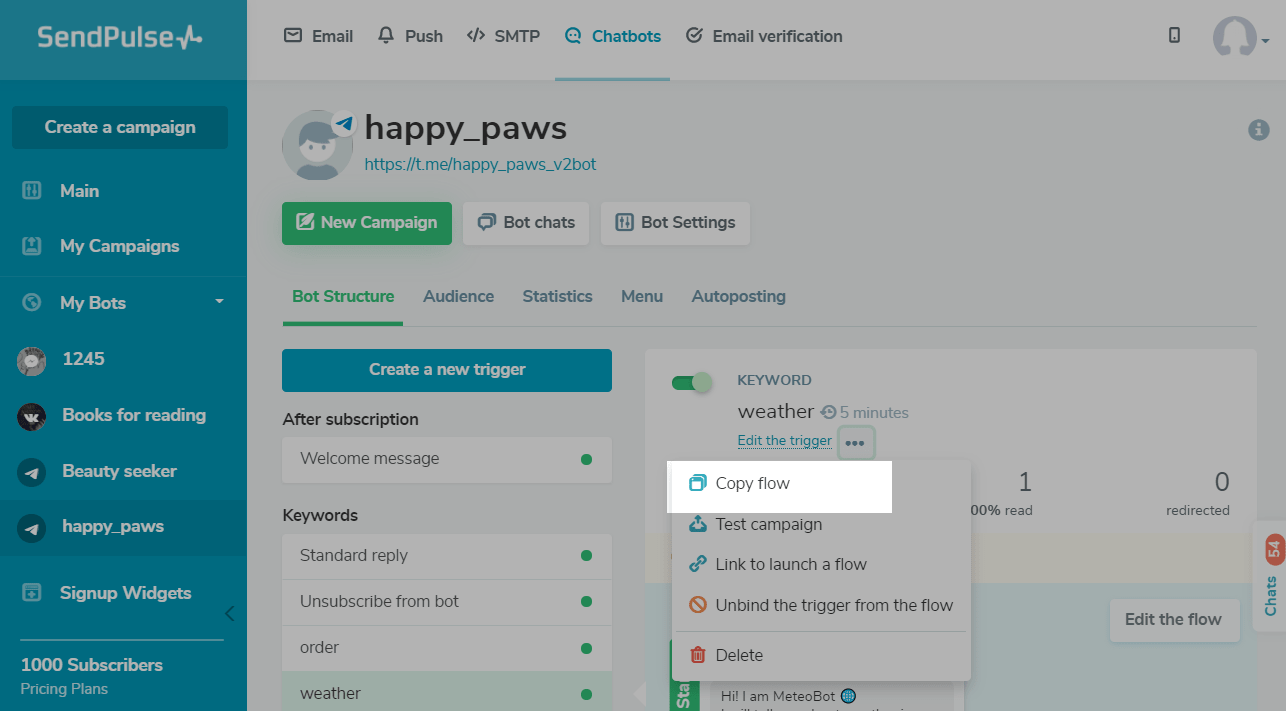This screenshot has width=1286, height=711.
Task: Click Create a new trigger
Action: [447, 370]
